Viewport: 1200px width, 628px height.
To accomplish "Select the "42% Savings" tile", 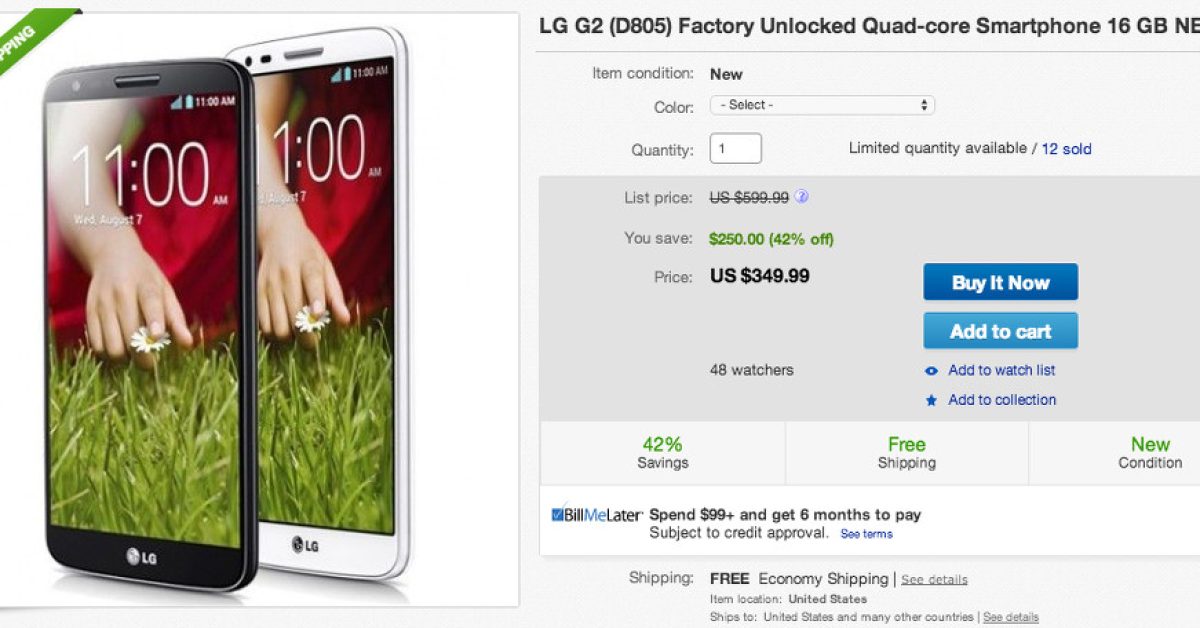I will click(662, 453).
